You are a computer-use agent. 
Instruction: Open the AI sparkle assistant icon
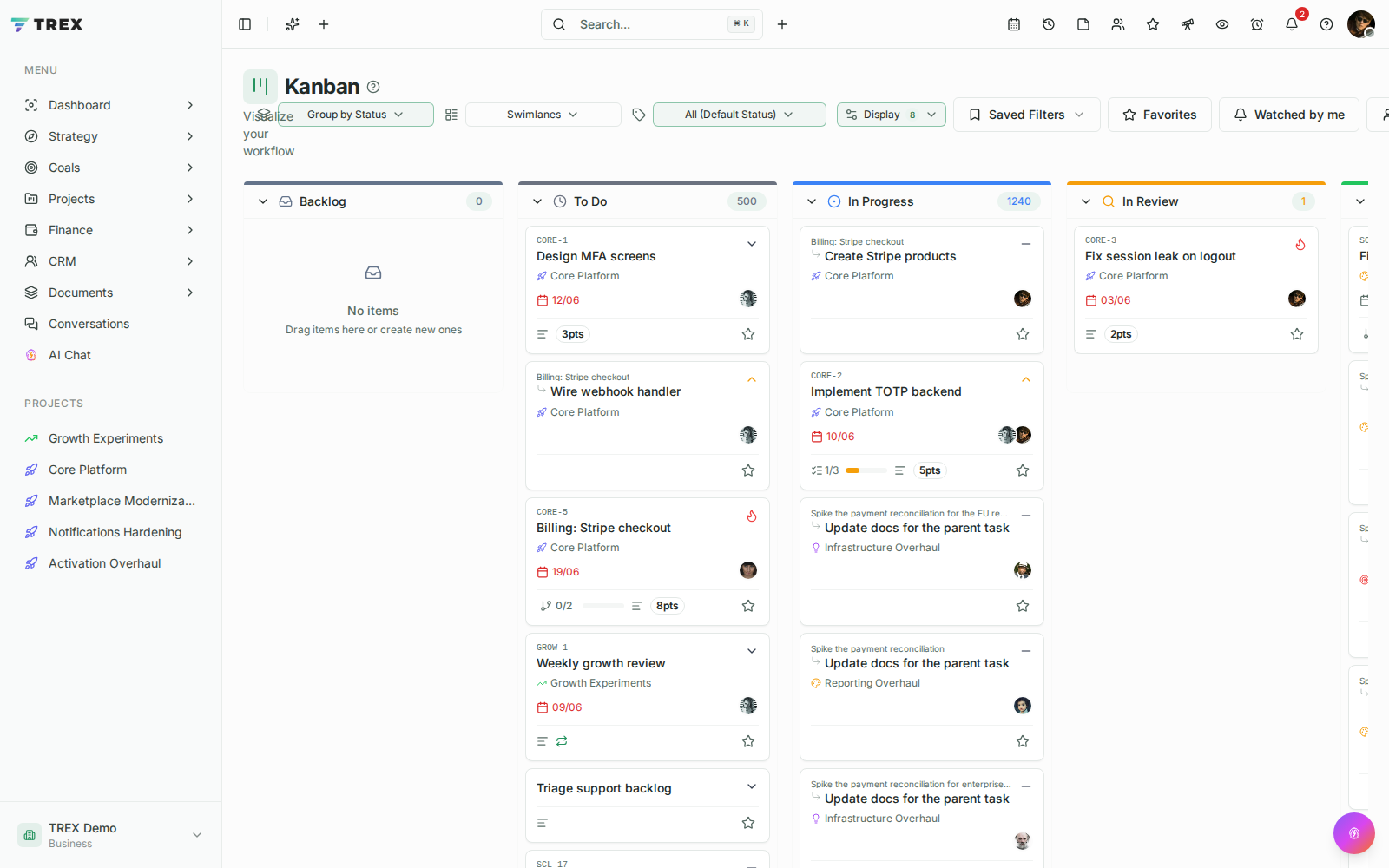[x=293, y=24]
